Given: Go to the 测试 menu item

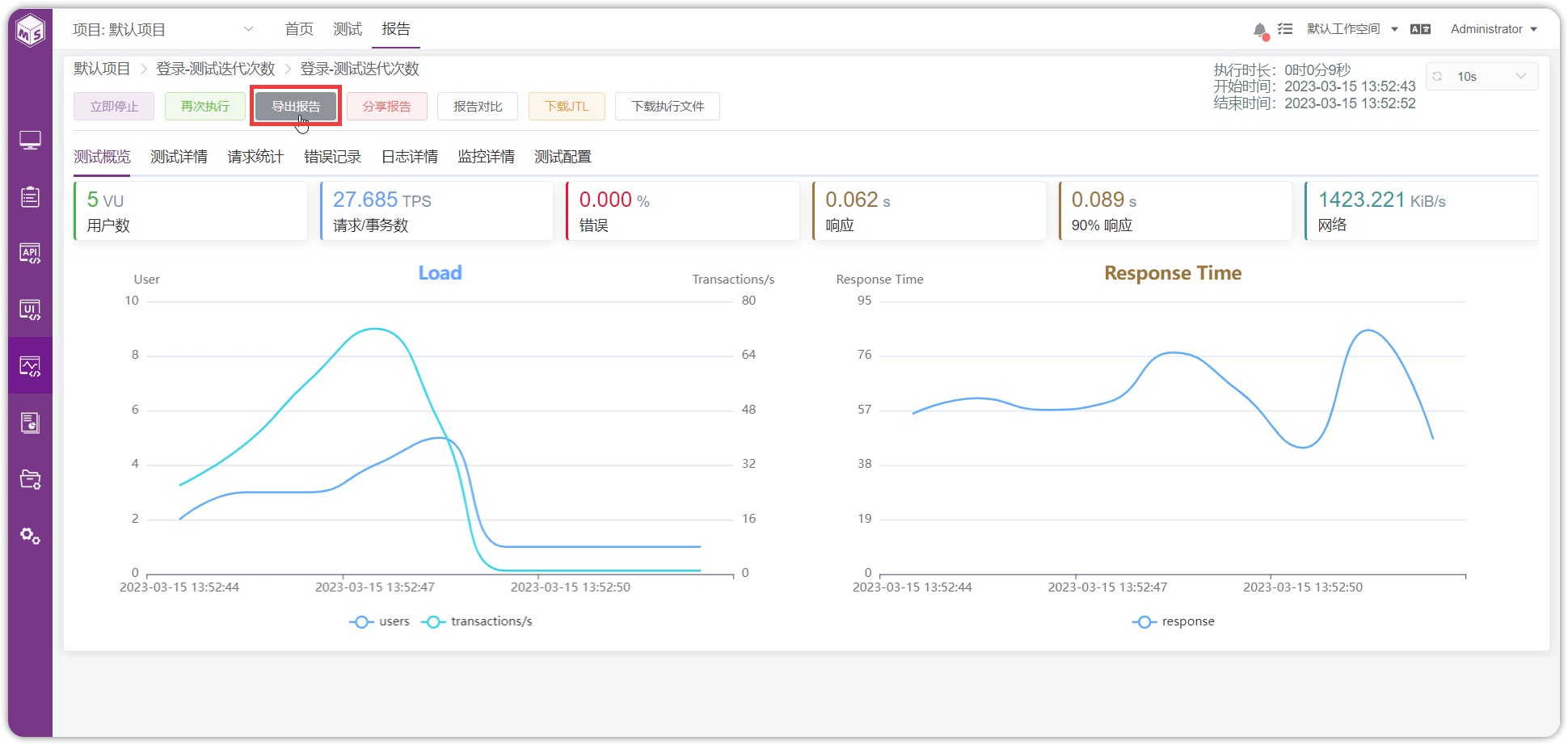Looking at the screenshot, I should pos(348,29).
